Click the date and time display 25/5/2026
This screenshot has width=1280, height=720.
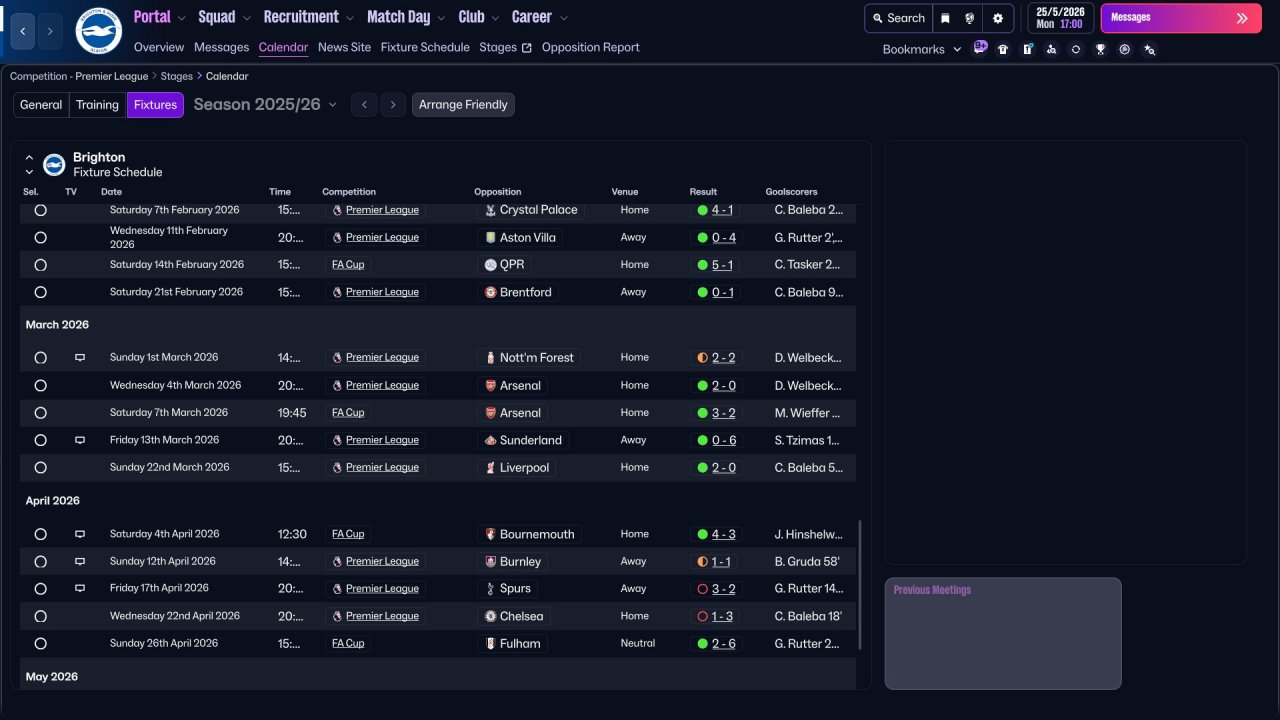[x=1060, y=18]
